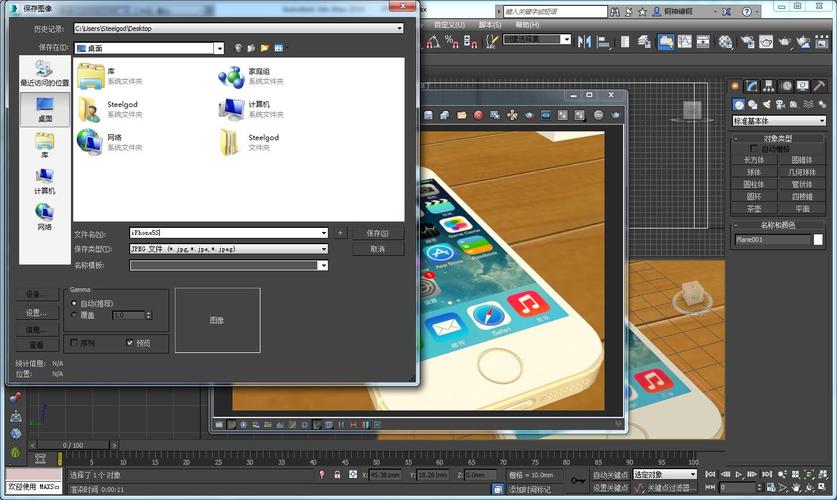Open the name template dropdown
The height and width of the screenshot is (500, 837).
(x=322, y=265)
